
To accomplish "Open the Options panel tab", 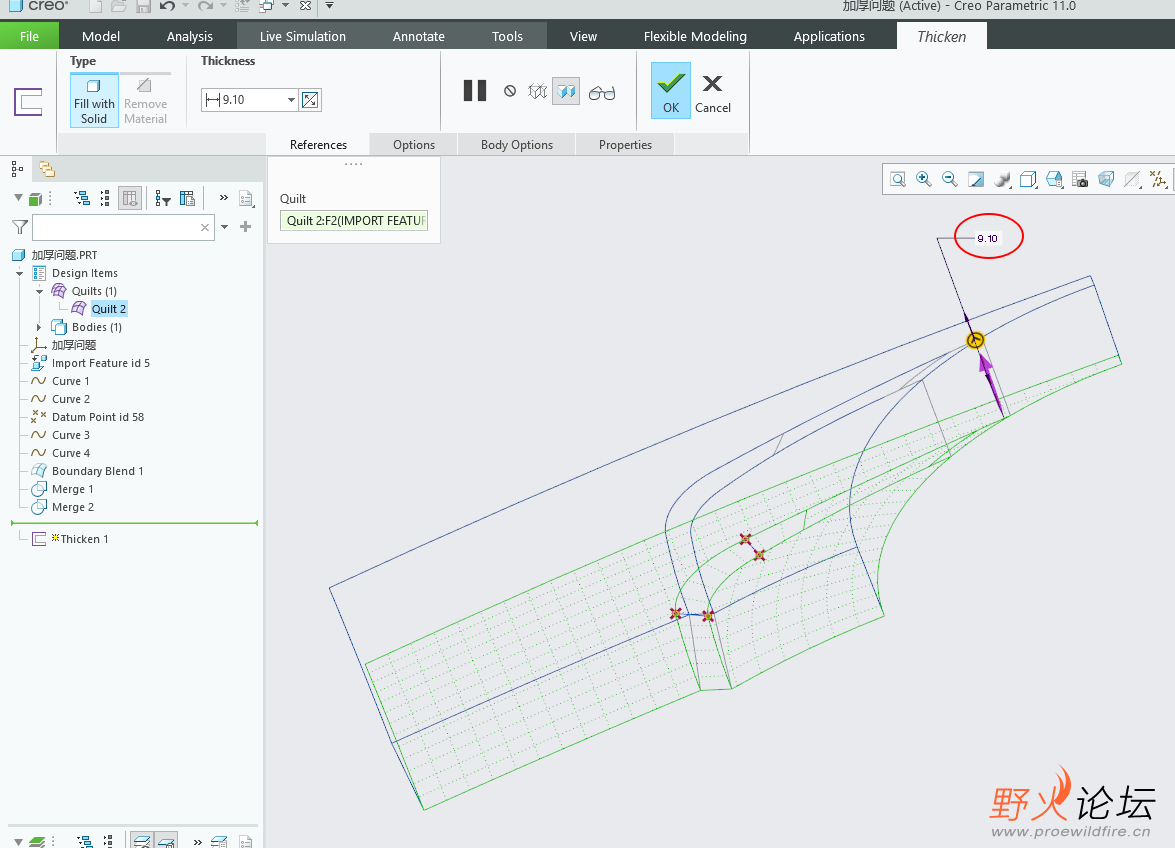I will [414, 145].
